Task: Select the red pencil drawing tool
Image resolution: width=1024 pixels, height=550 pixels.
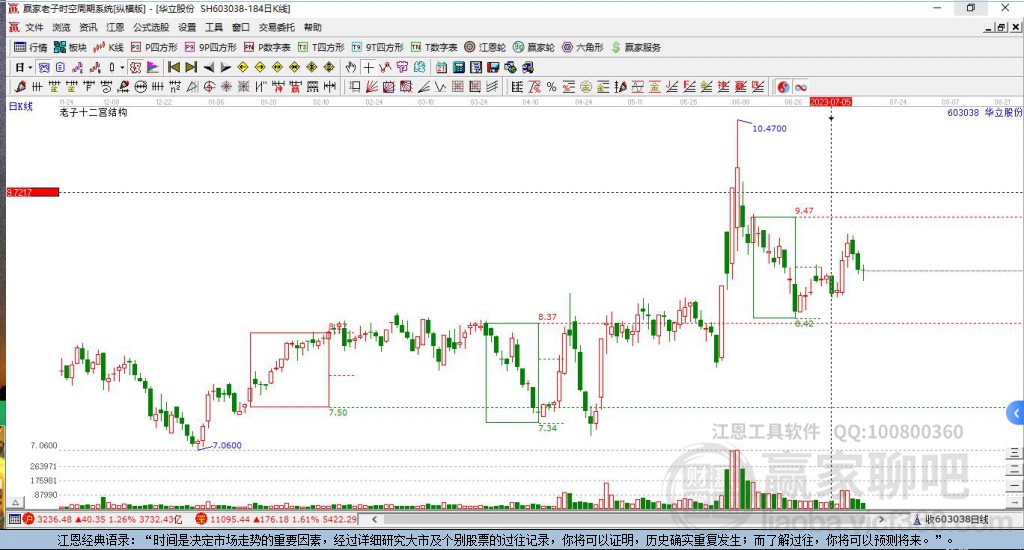Action: tap(20, 86)
